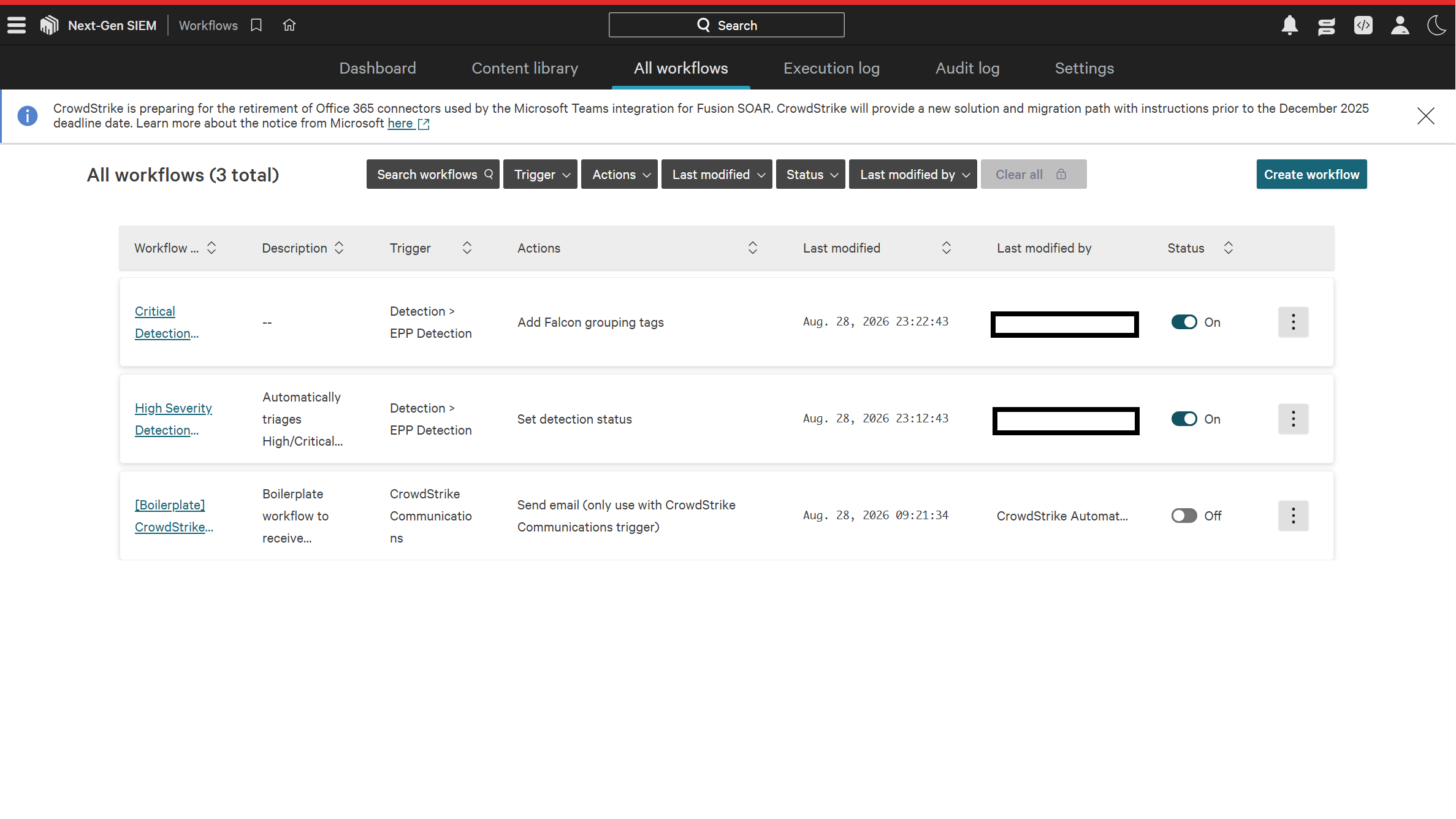Switch to the Content library tab
1456x819 pixels.
pyautogui.click(x=525, y=68)
